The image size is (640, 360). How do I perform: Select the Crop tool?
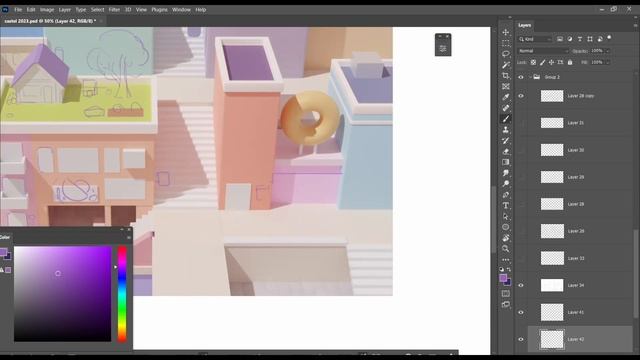coord(506,76)
